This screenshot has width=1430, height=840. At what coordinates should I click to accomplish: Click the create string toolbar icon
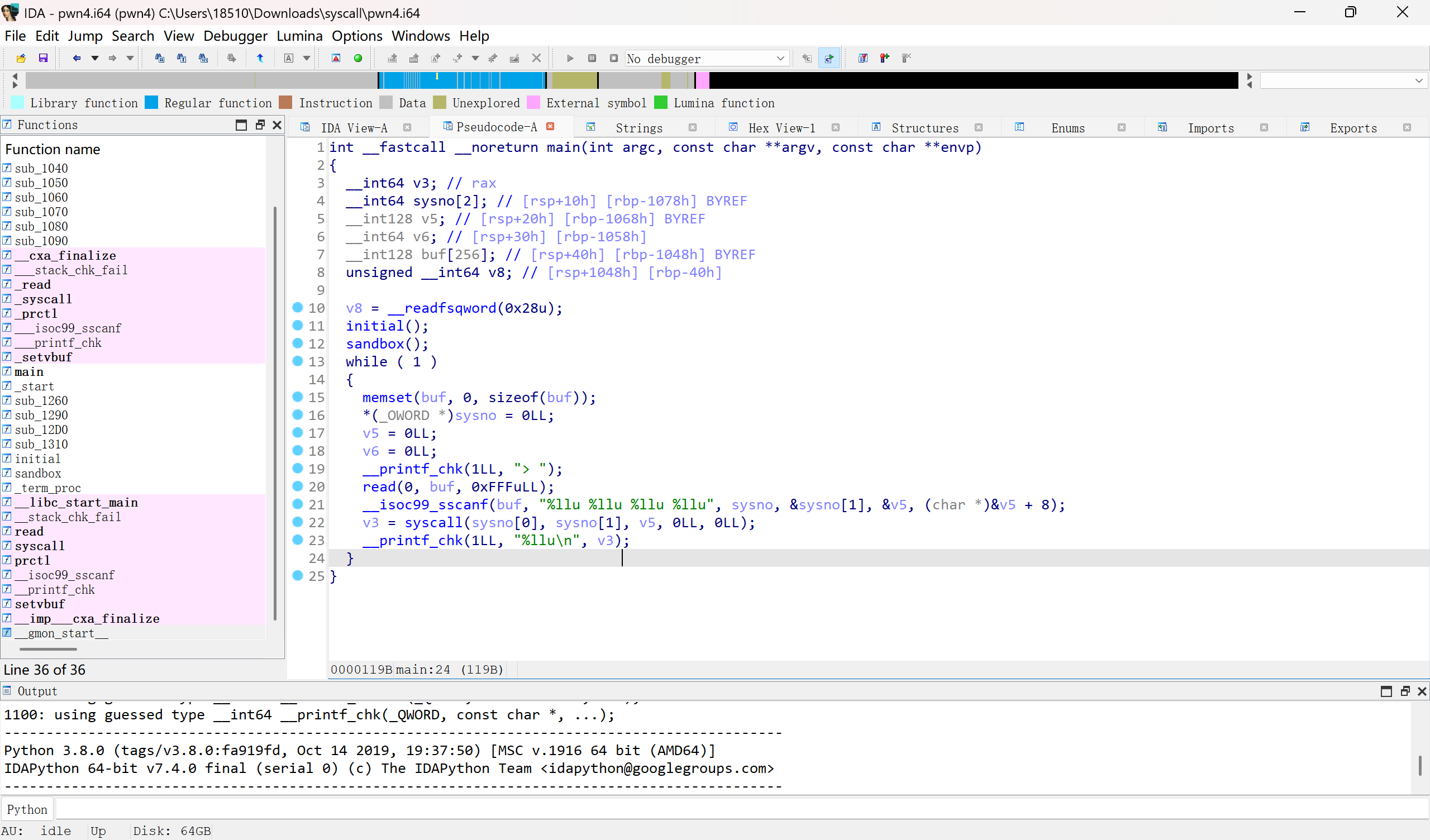pyautogui.click(x=436, y=58)
